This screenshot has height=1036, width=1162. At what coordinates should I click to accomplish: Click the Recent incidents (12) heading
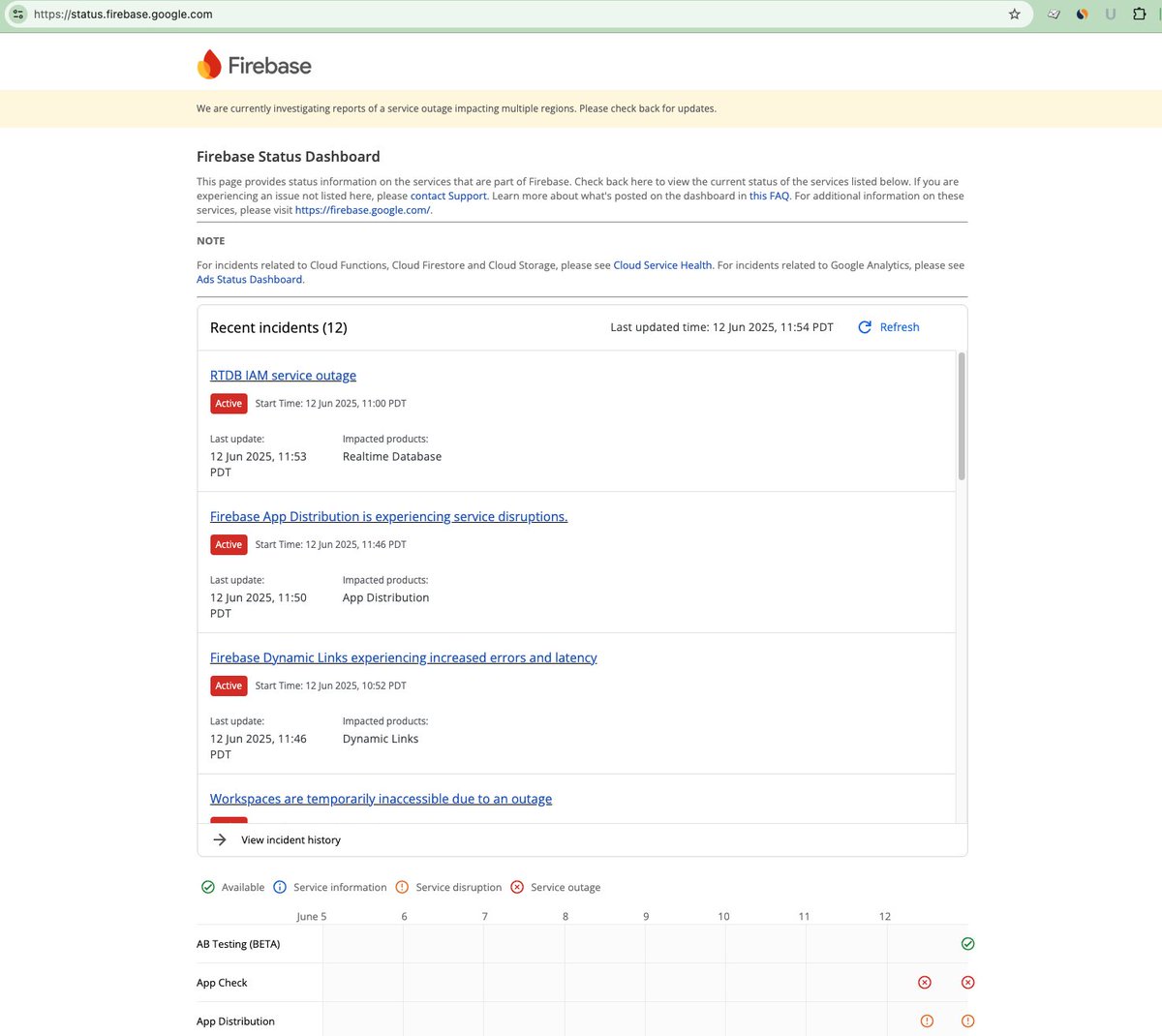278,328
